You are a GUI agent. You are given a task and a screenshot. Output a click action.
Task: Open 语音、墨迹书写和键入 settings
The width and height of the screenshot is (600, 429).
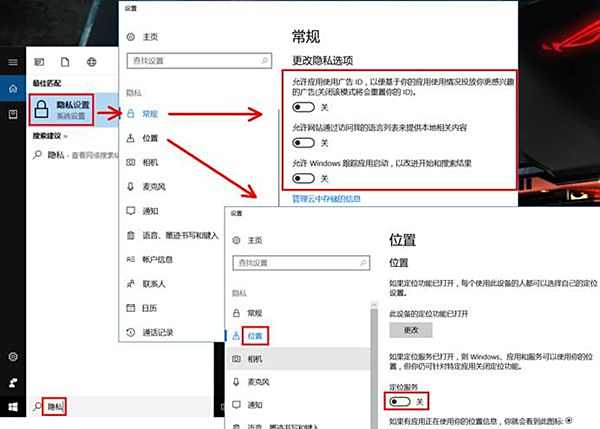(180, 235)
